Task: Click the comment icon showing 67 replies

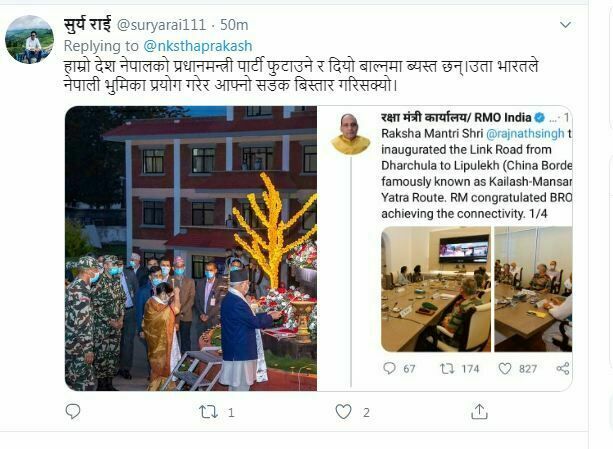Action: coord(389,368)
